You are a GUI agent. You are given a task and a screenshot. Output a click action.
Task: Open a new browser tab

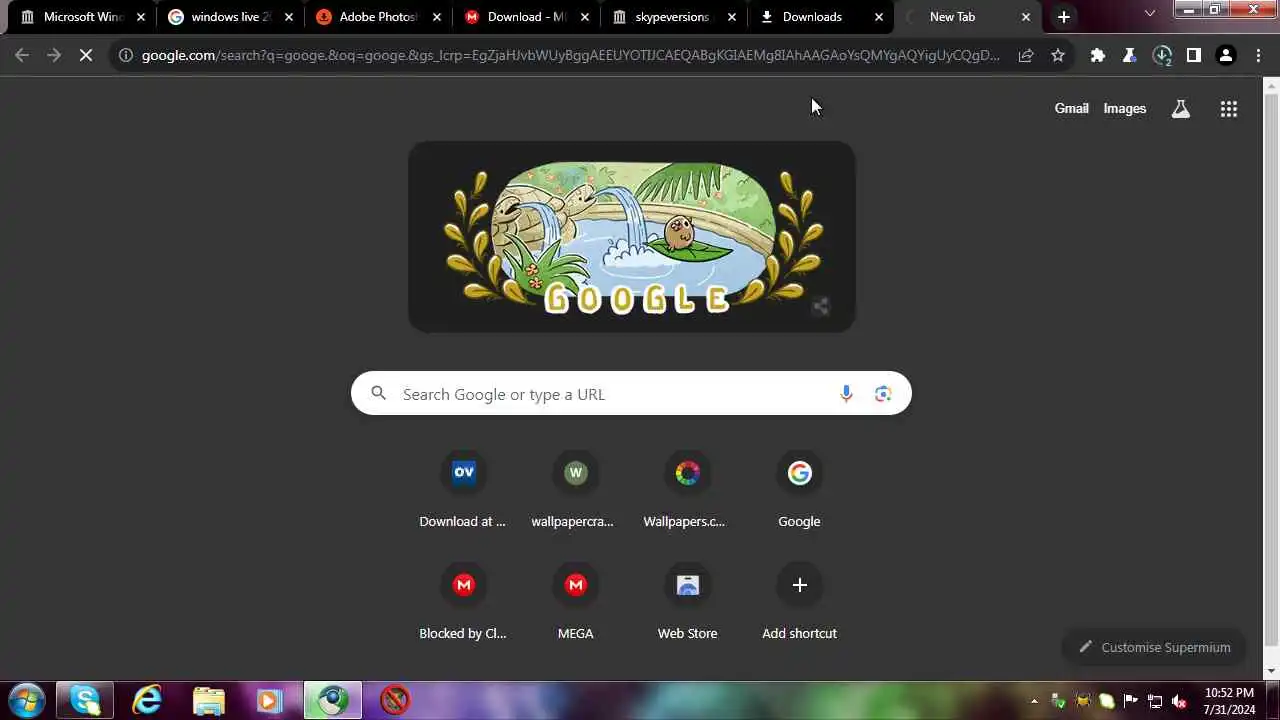[1064, 17]
